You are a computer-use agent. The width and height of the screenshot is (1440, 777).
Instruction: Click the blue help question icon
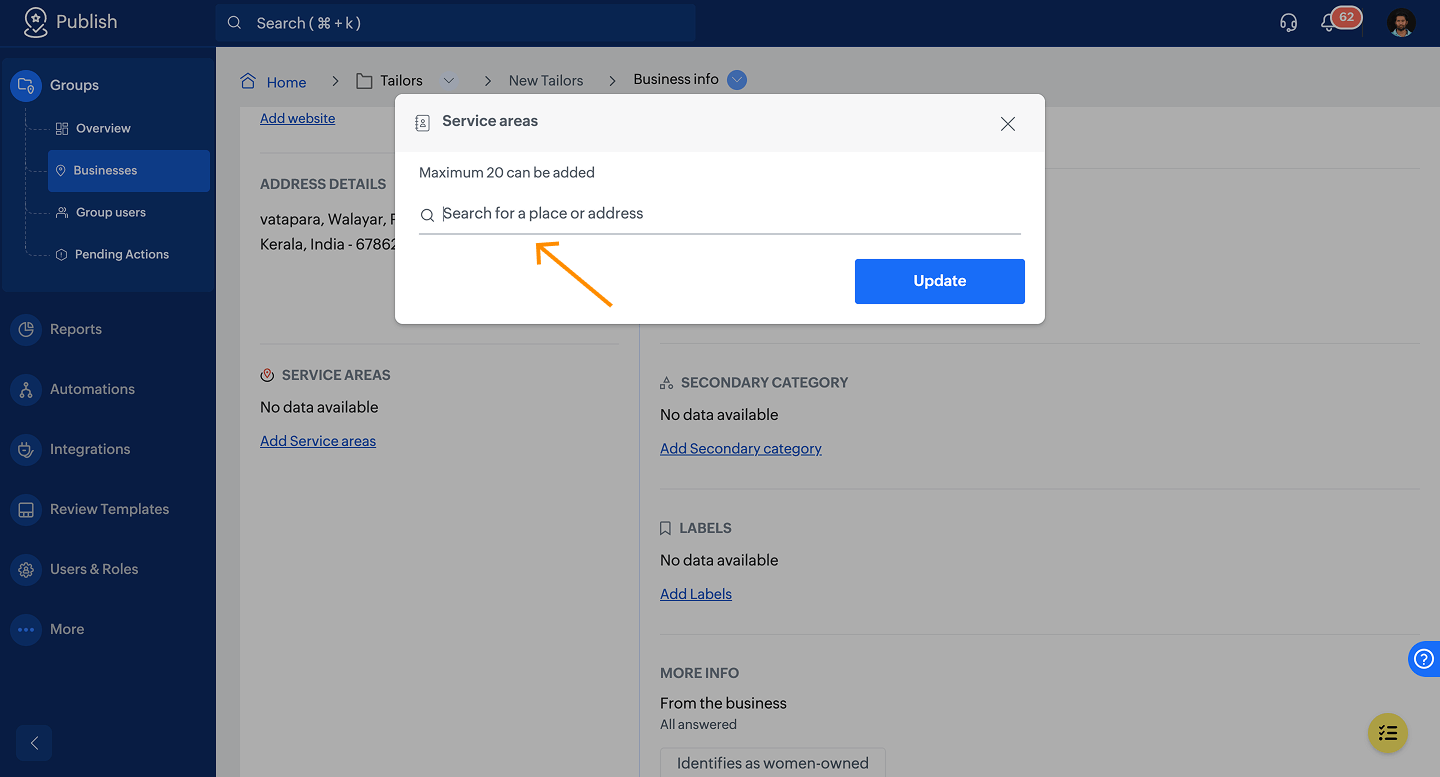(1423, 659)
